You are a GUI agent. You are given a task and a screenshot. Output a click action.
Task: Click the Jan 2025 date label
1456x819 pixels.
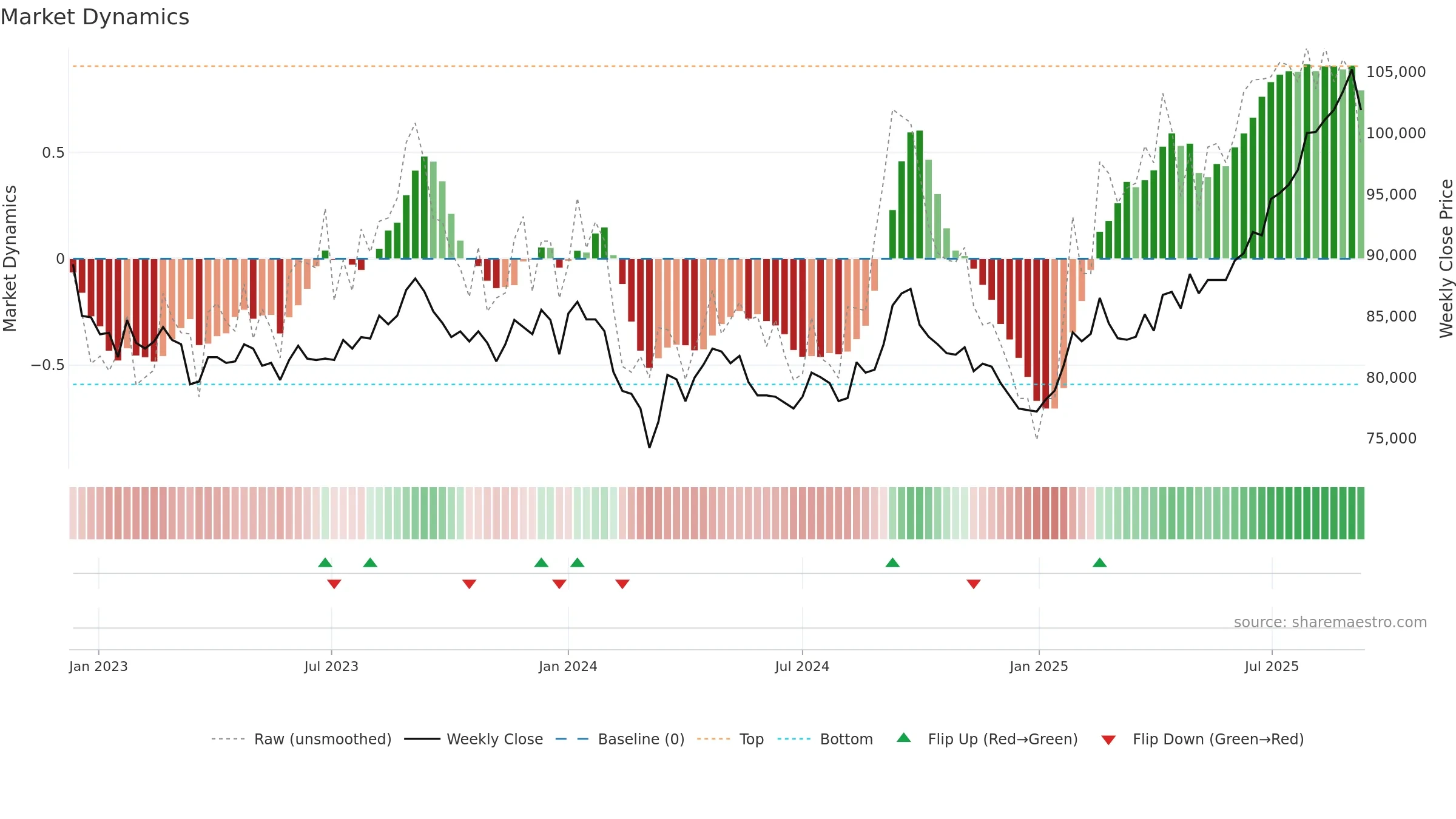coord(1039,667)
